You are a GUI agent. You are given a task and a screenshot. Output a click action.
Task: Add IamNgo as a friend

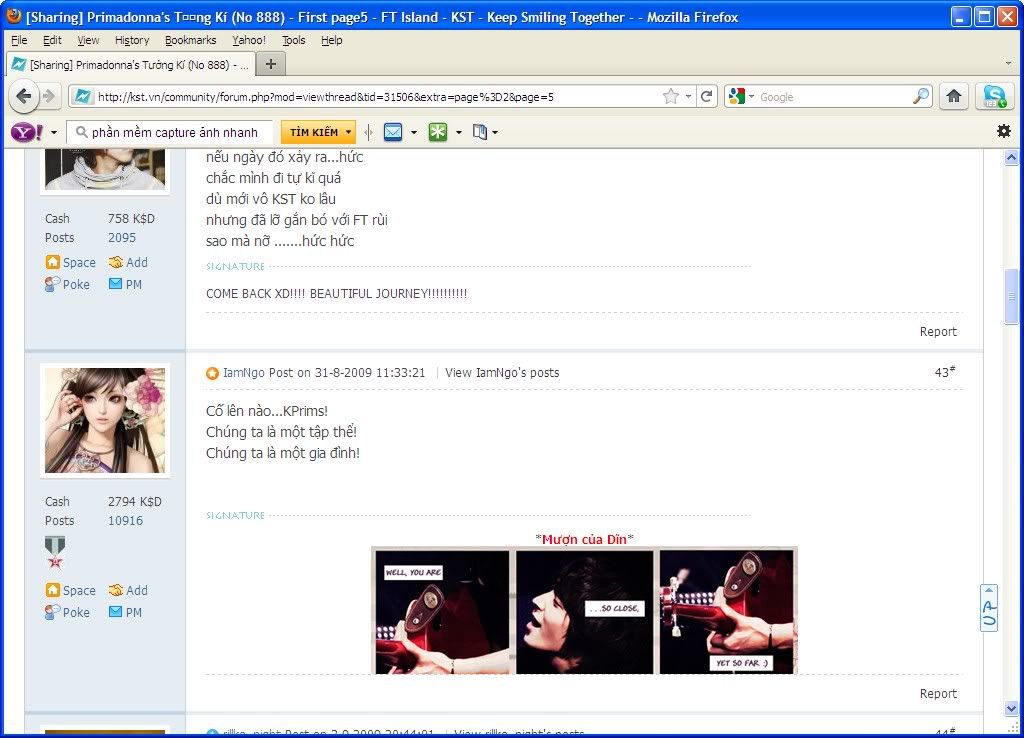[x=129, y=590]
